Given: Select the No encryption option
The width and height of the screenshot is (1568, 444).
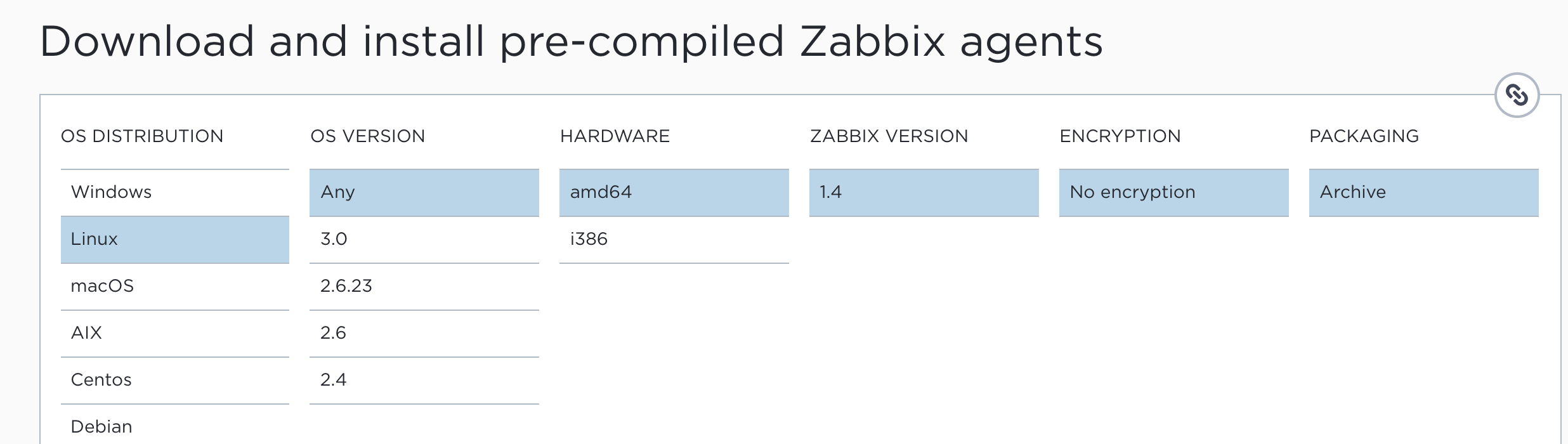Looking at the screenshot, I should [x=1174, y=192].
